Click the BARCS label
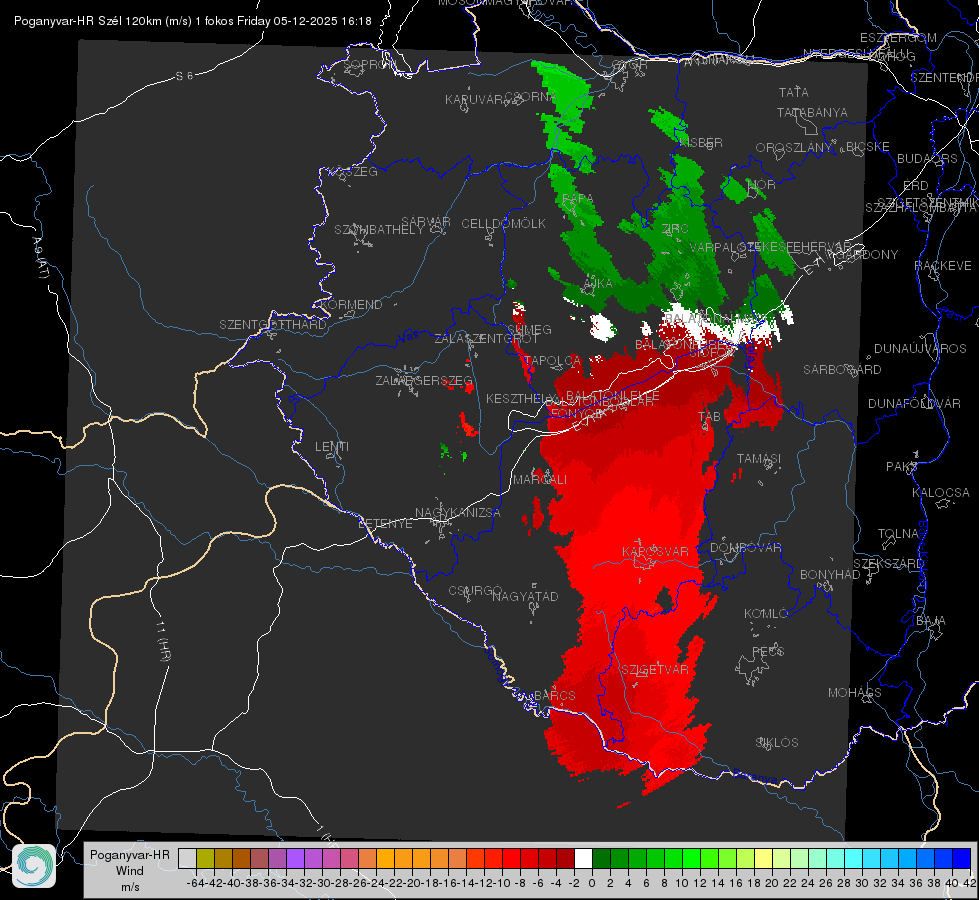The image size is (979, 900). (555, 695)
